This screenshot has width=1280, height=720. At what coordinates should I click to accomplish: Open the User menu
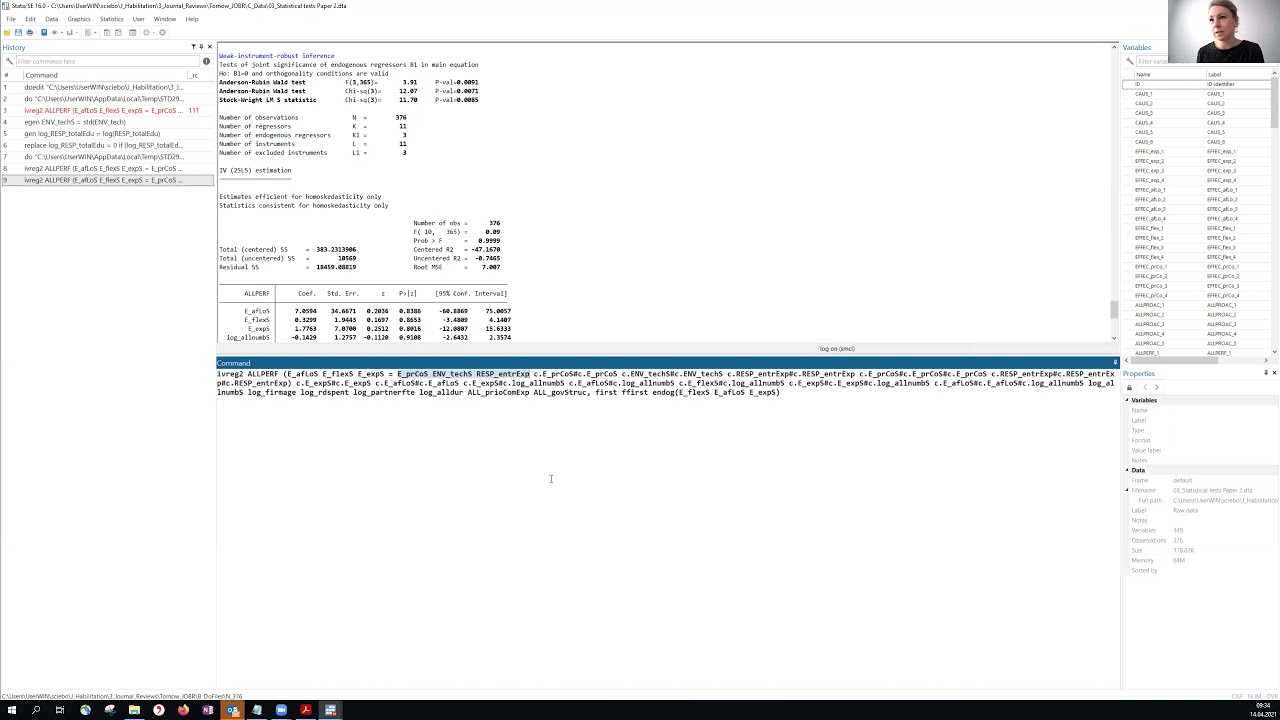pos(138,19)
